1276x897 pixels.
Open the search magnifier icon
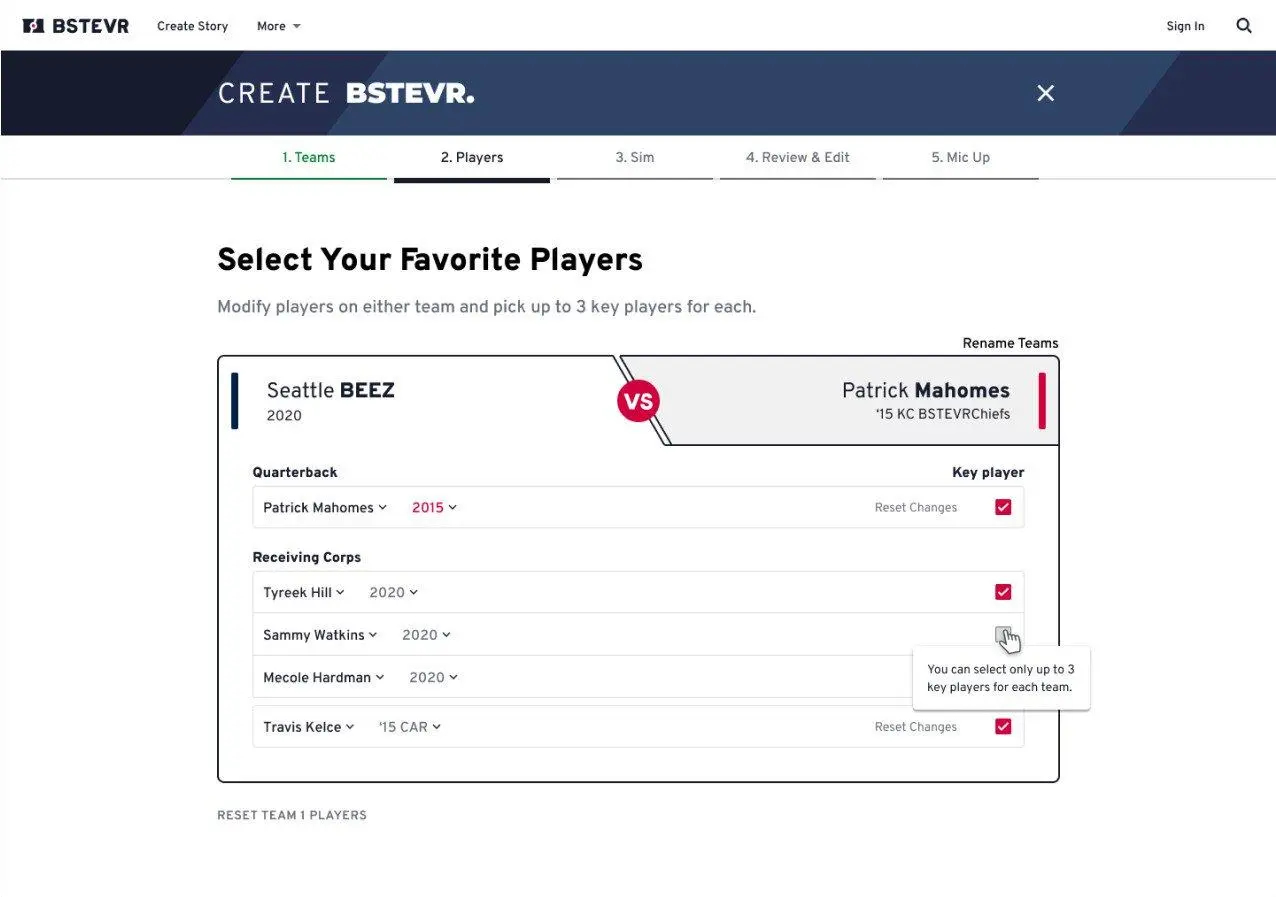click(x=1243, y=26)
